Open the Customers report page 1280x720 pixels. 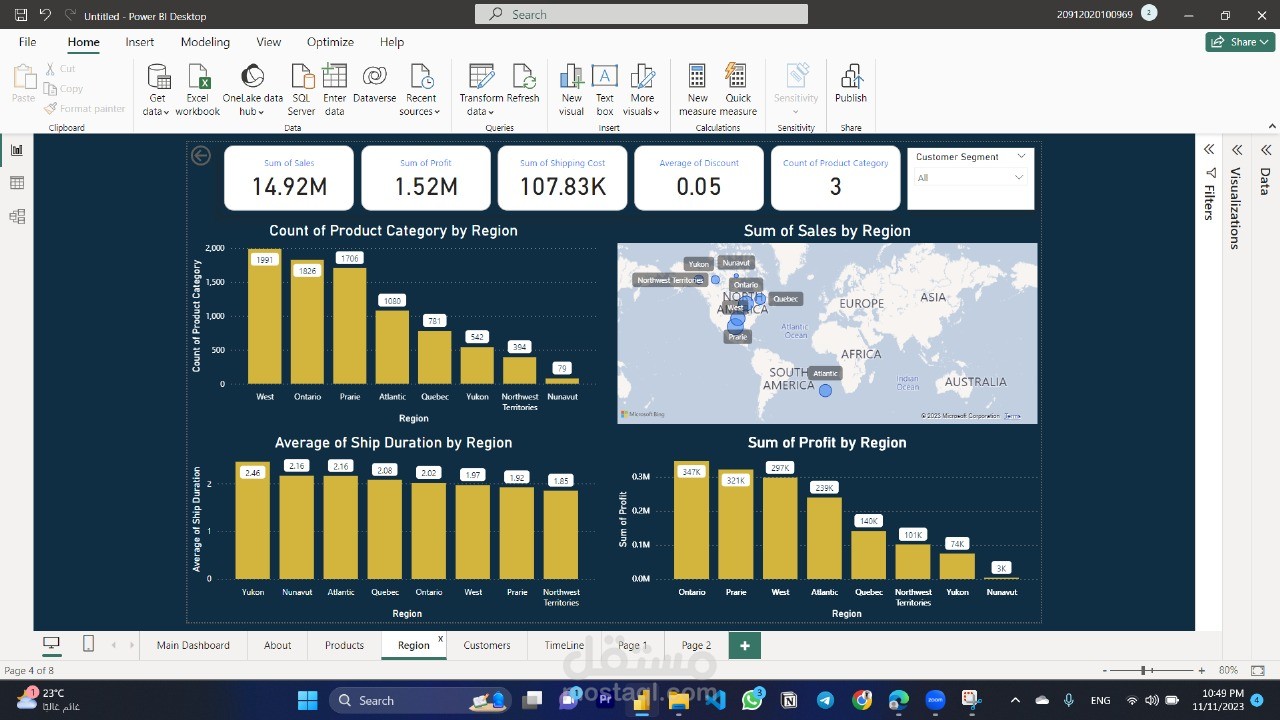point(486,645)
